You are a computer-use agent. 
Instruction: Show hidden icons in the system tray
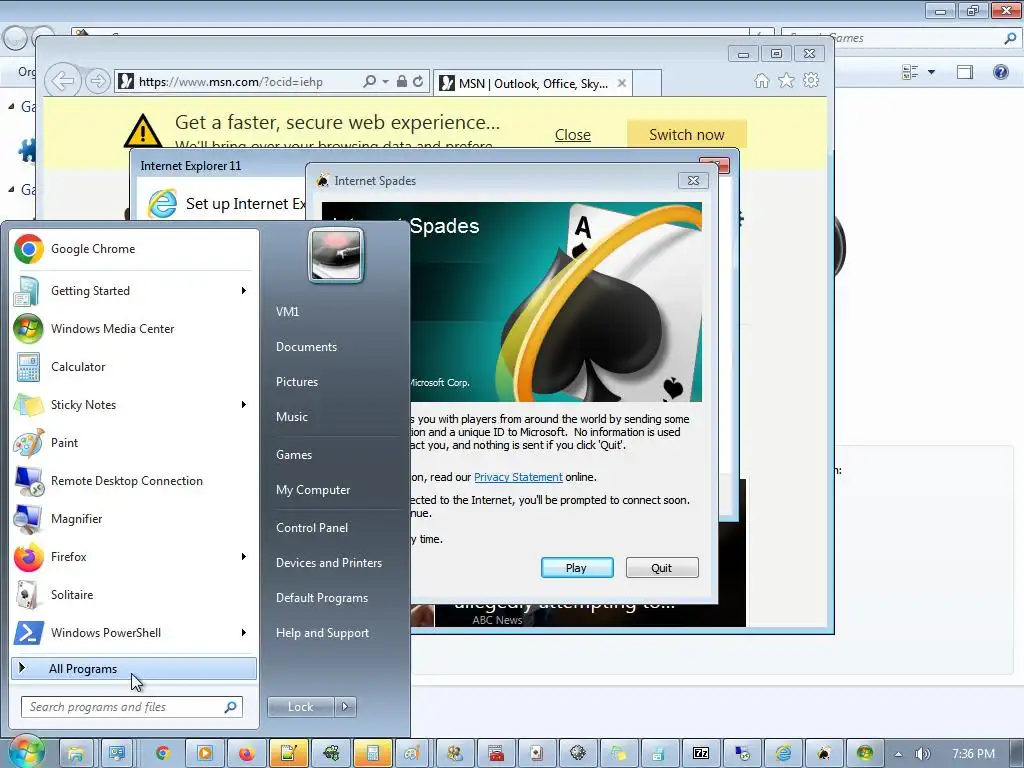pos(899,754)
